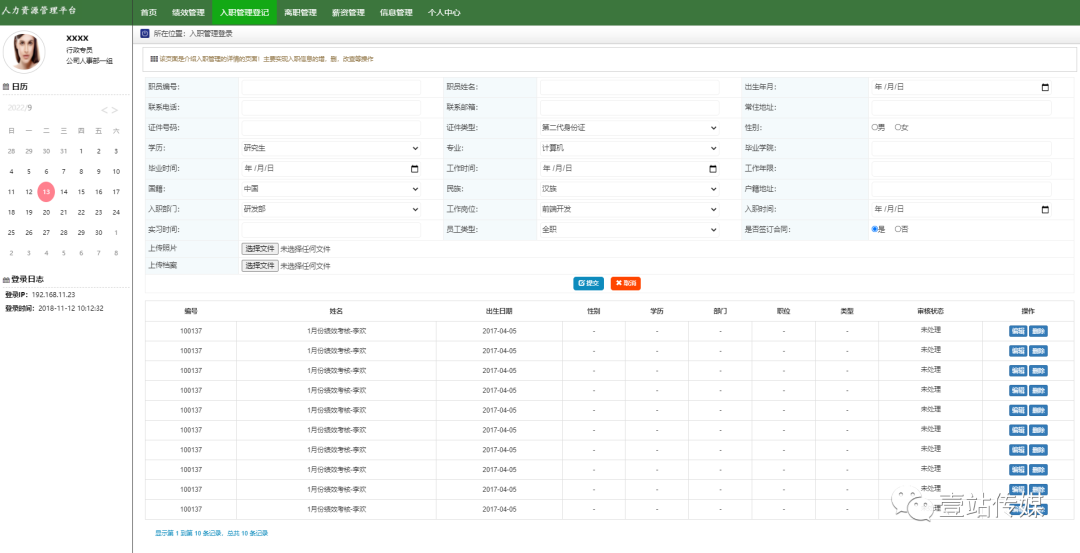The width and height of the screenshot is (1080, 553).
Task: Click the location icon beside 所在位置
Action: pyautogui.click(x=144, y=33)
